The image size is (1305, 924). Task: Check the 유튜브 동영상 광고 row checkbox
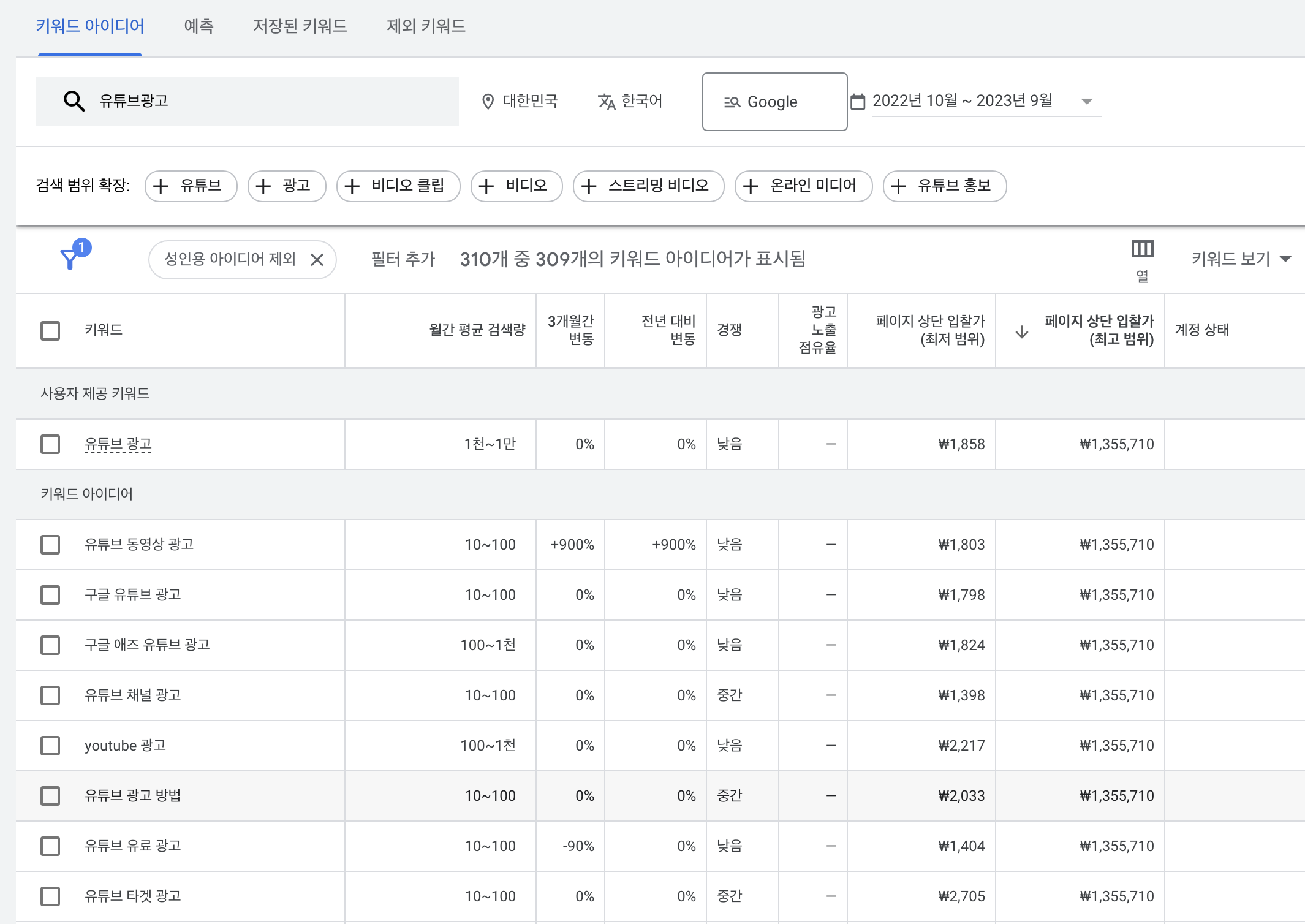click(x=50, y=545)
